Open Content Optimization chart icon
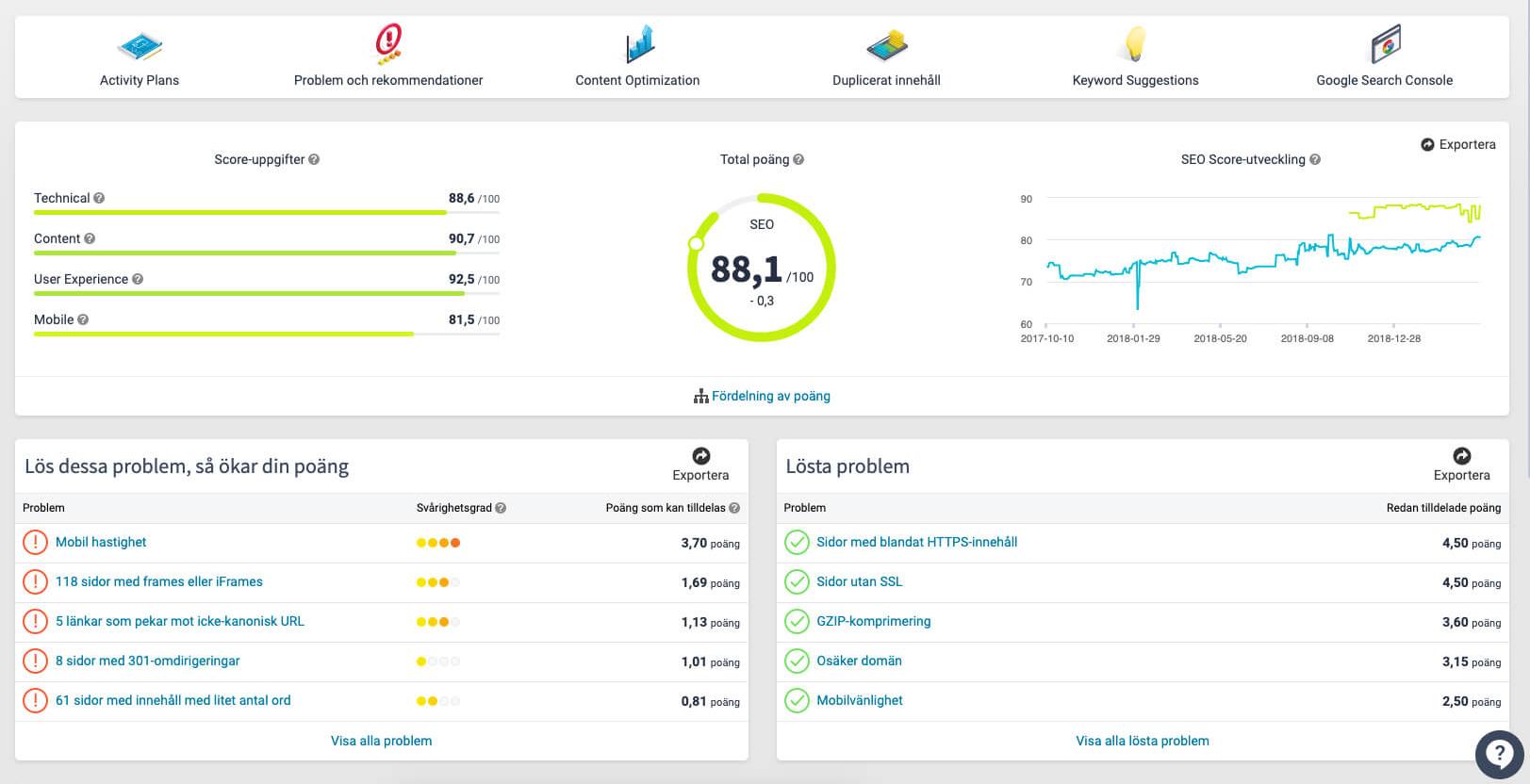 click(x=639, y=43)
